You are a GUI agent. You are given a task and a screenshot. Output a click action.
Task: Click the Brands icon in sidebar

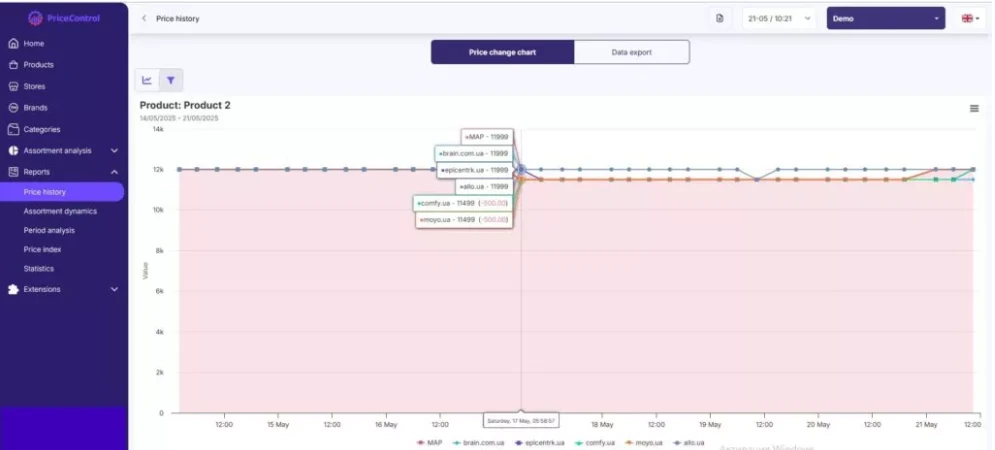click(13, 108)
